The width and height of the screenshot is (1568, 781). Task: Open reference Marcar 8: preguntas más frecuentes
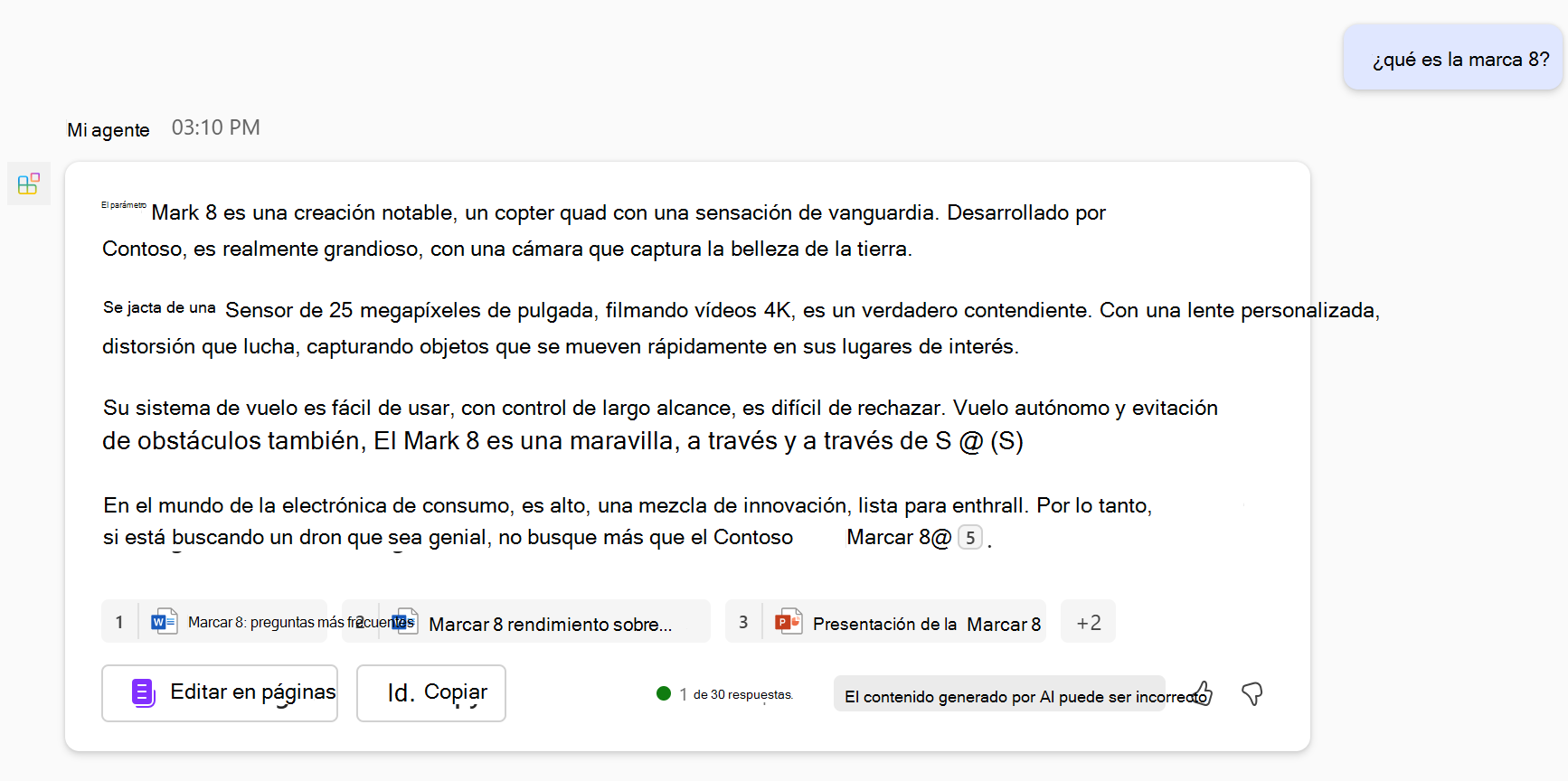(214, 621)
